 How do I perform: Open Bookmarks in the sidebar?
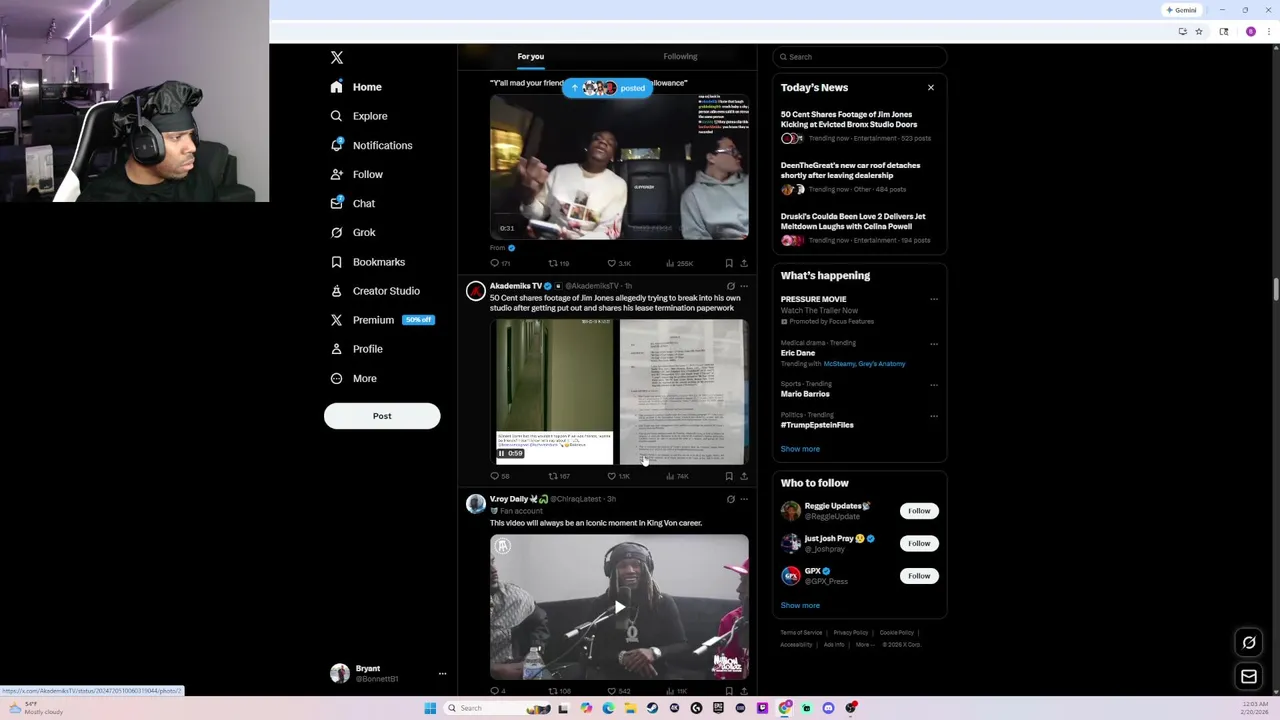tap(367, 262)
